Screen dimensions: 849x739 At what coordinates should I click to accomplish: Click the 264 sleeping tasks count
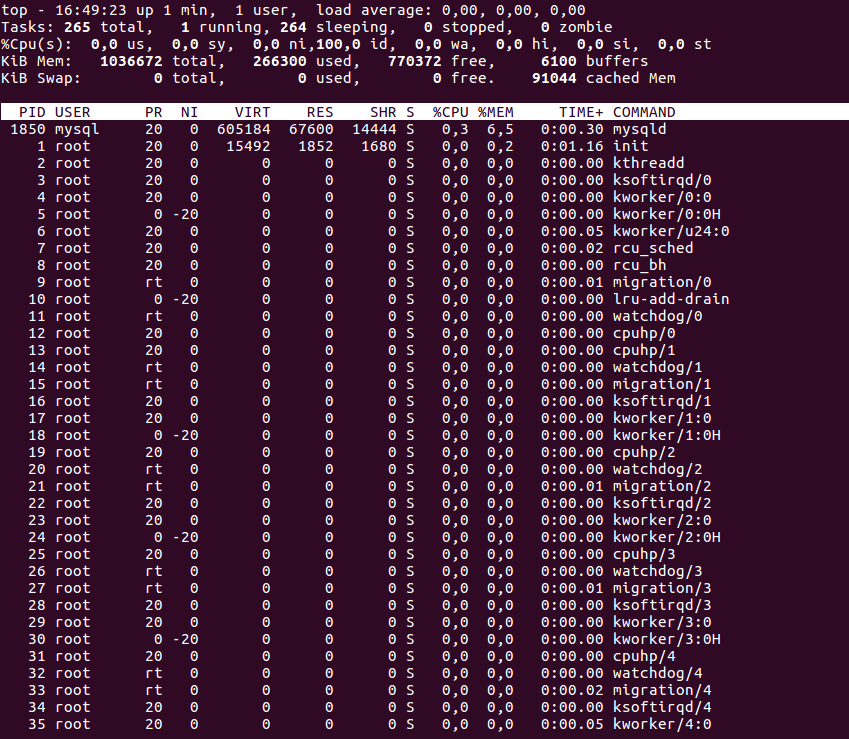pos(293,27)
